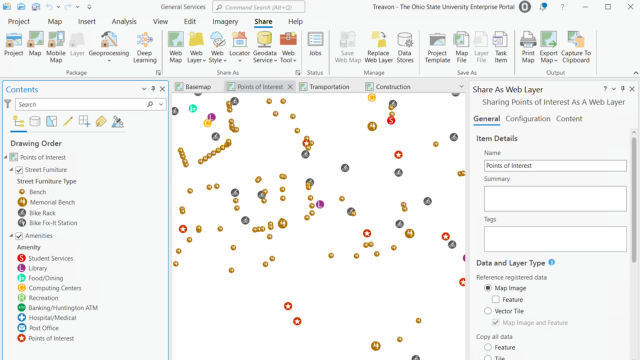Click the Tags text box

tap(555, 239)
